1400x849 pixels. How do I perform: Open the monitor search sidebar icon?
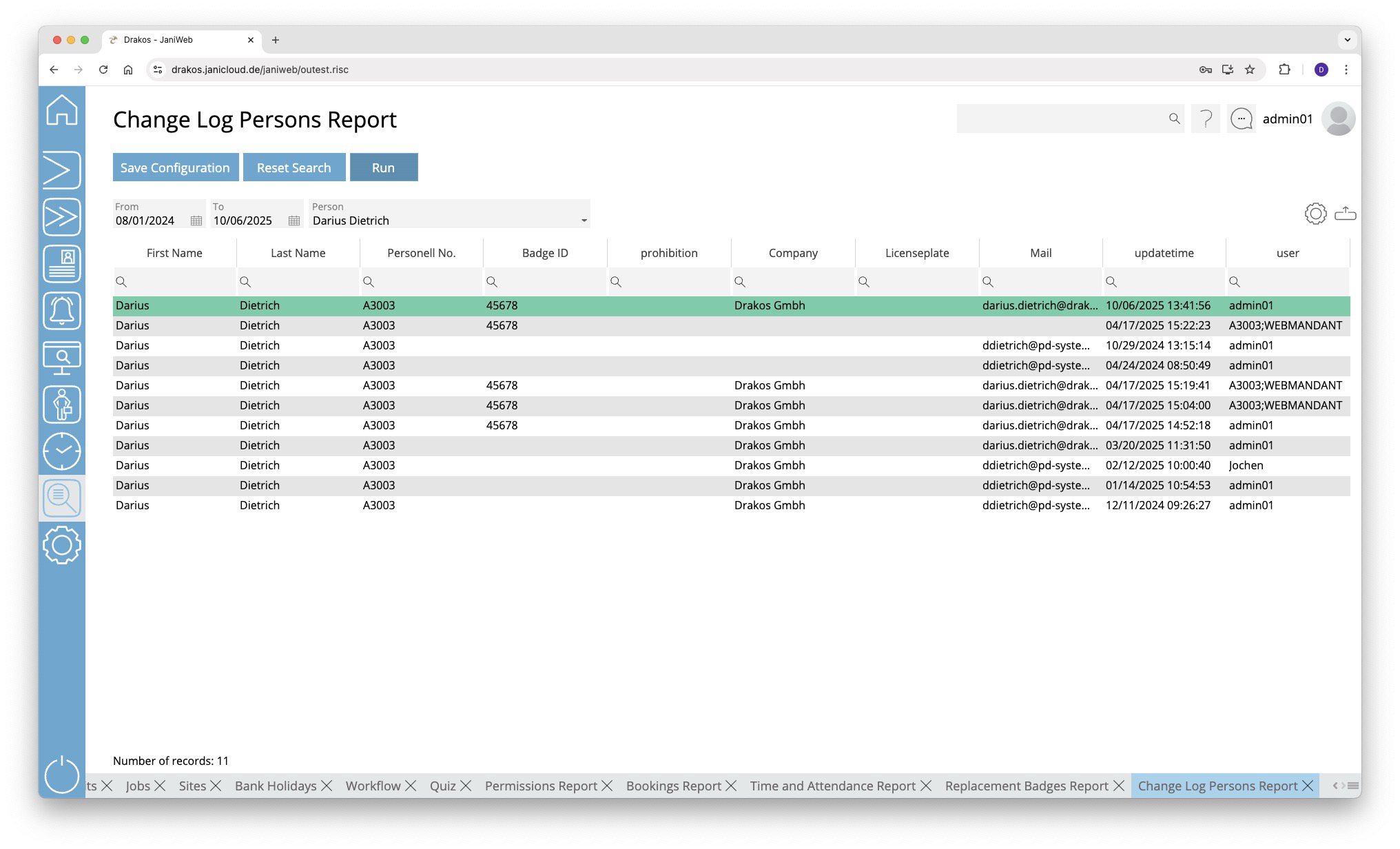pyautogui.click(x=62, y=358)
